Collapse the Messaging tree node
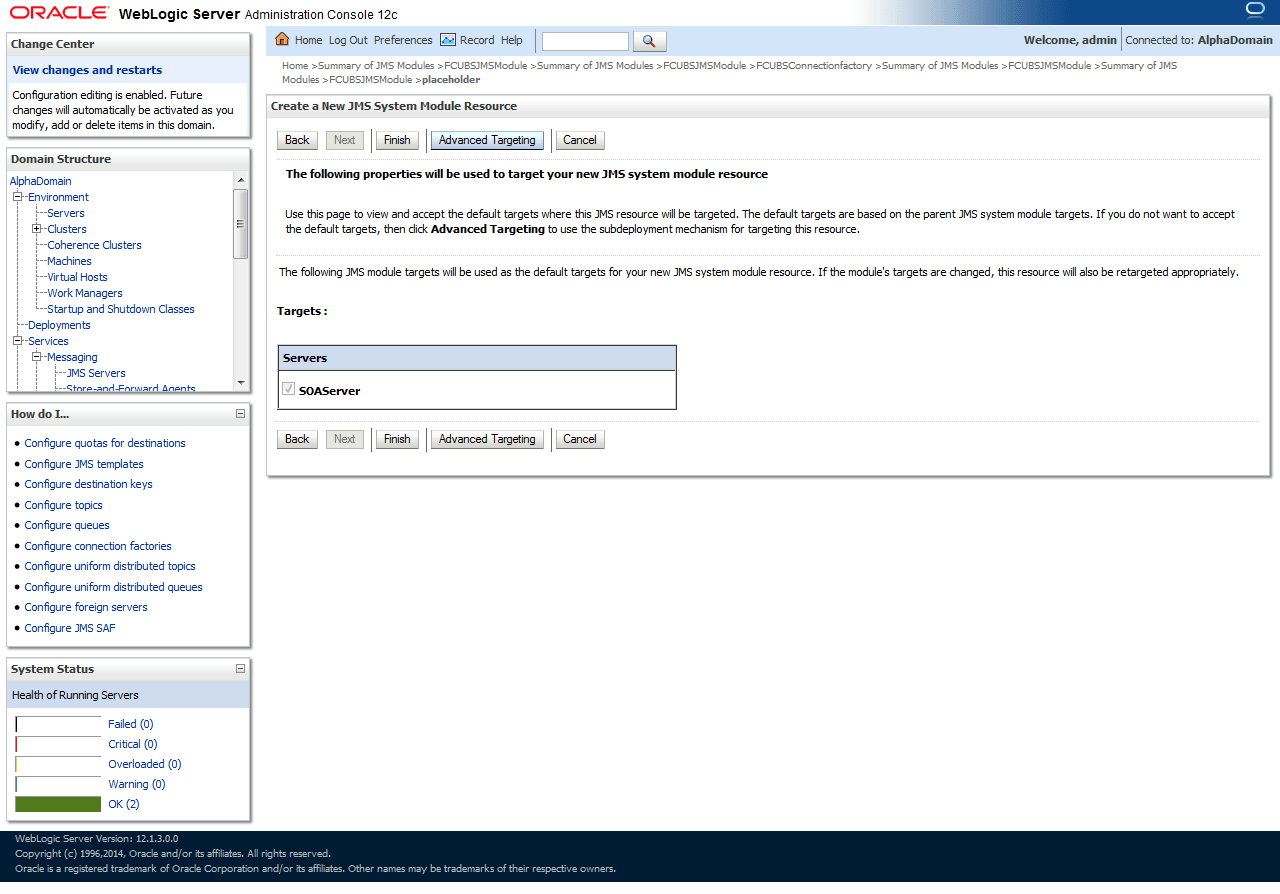The width and height of the screenshot is (1280, 894). click(x=36, y=357)
